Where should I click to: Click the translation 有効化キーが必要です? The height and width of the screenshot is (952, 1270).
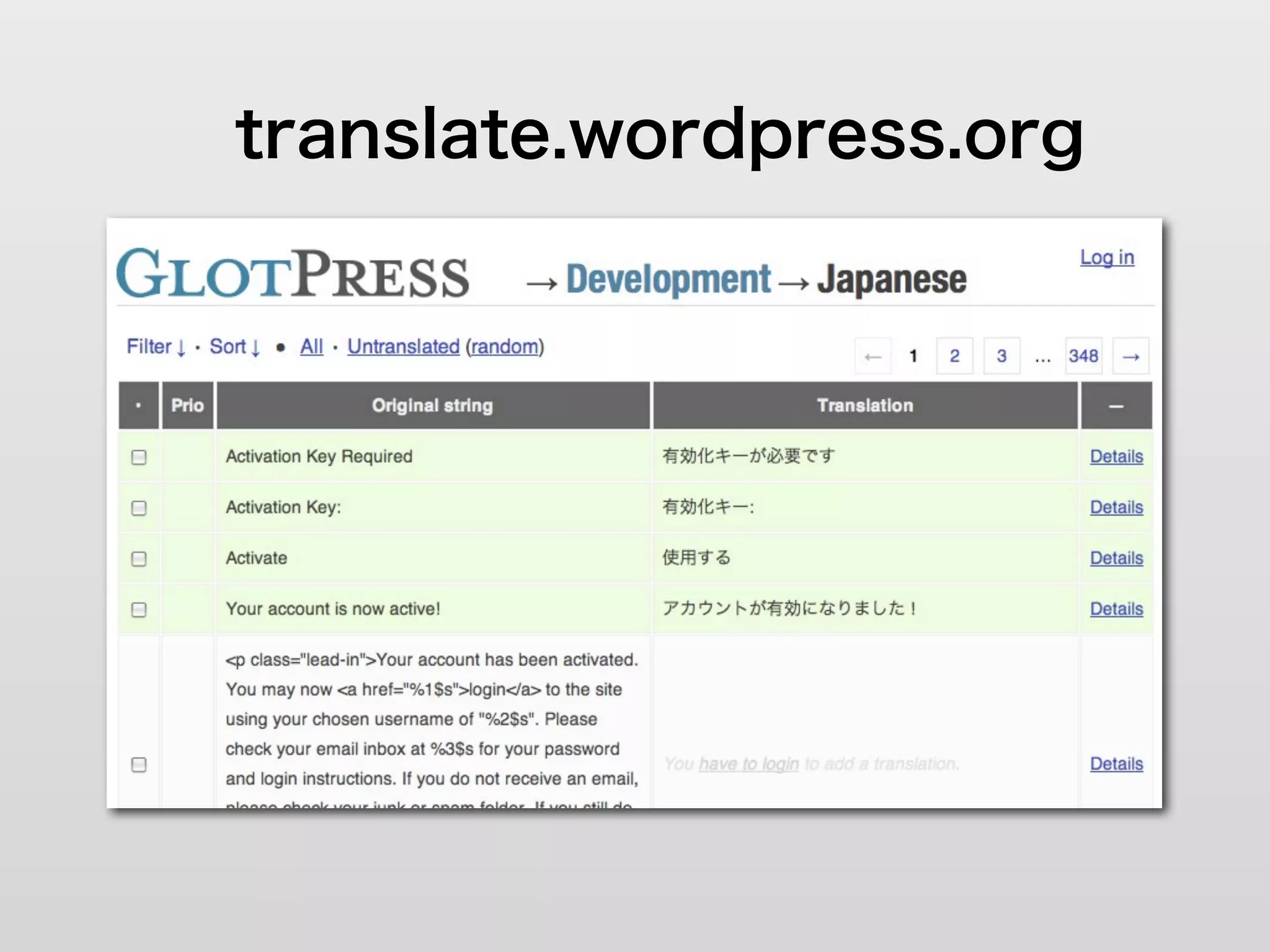tap(748, 456)
